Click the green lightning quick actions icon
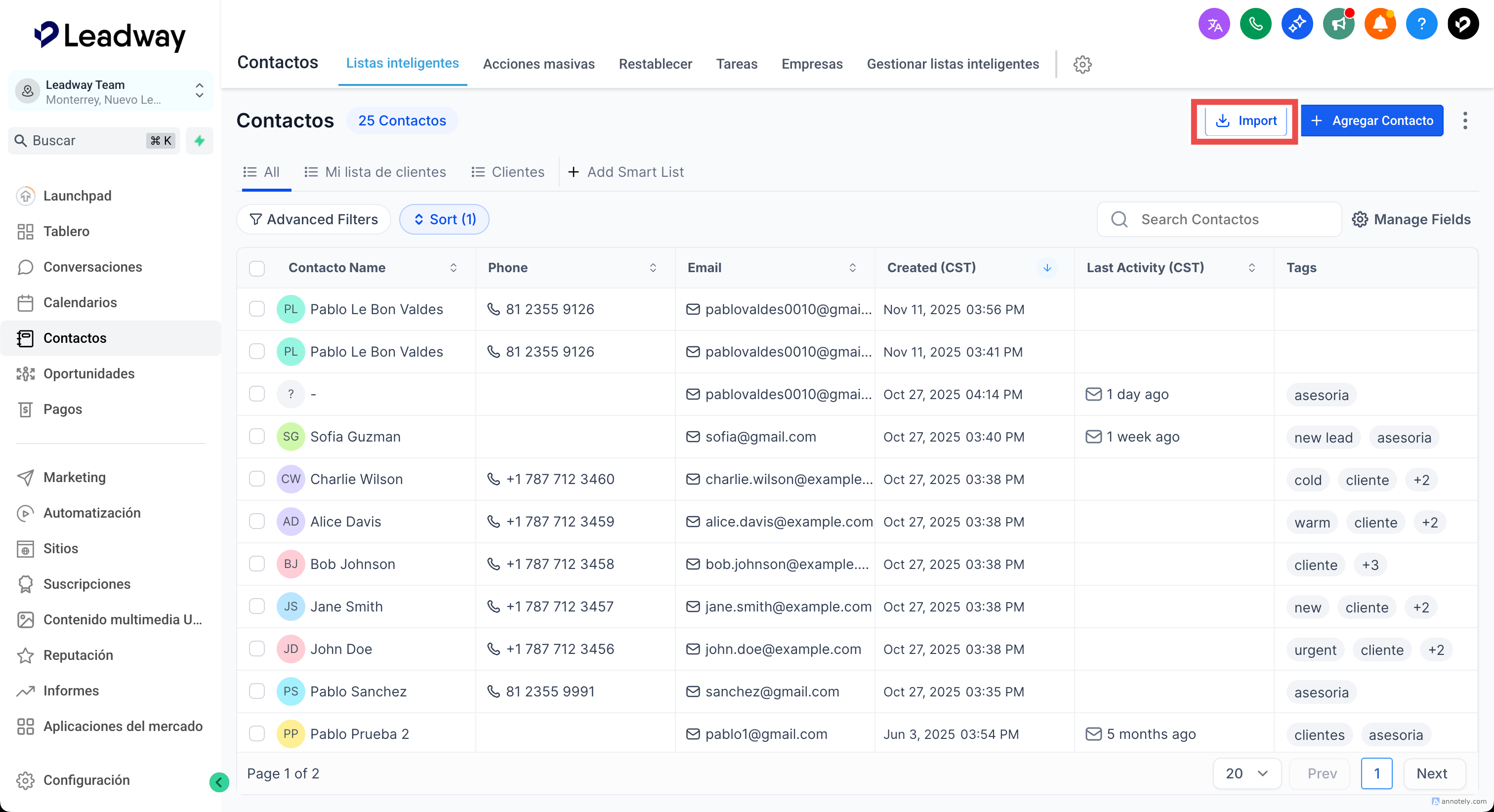This screenshot has width=1494, height=812. (x=200, y=141)
